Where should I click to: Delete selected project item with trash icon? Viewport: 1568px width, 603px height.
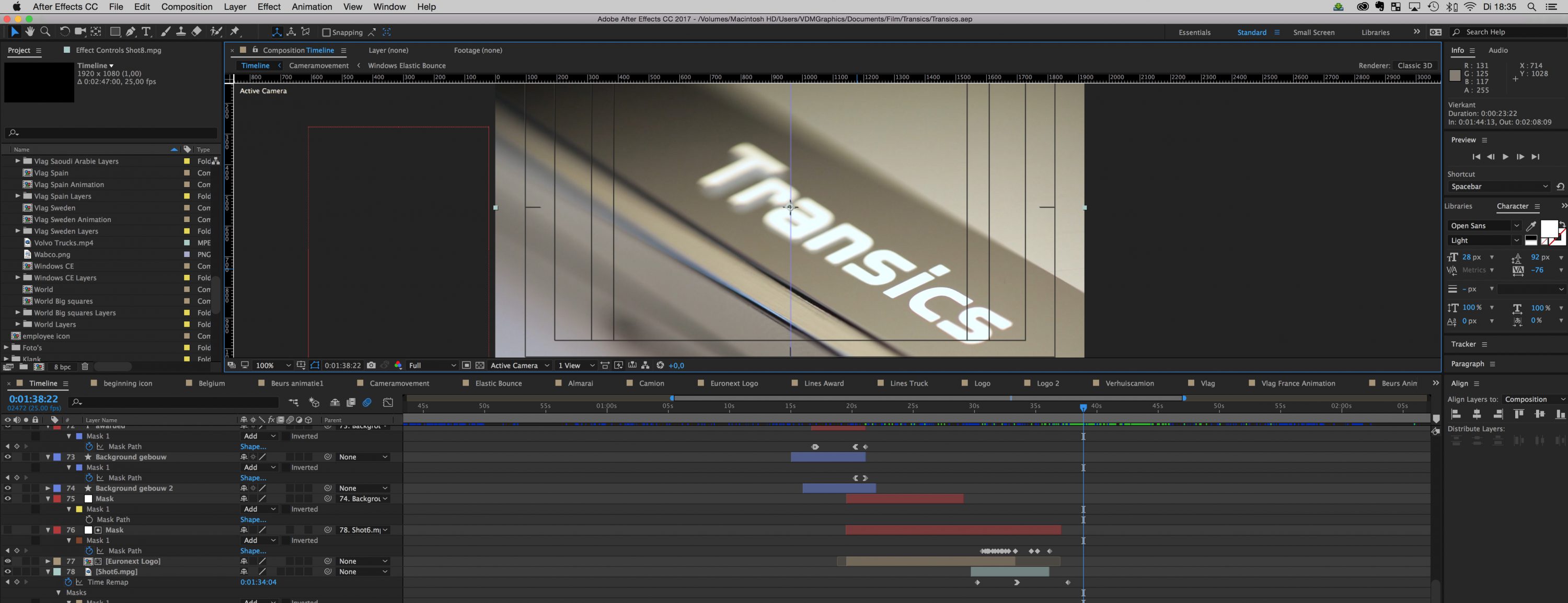85,367
